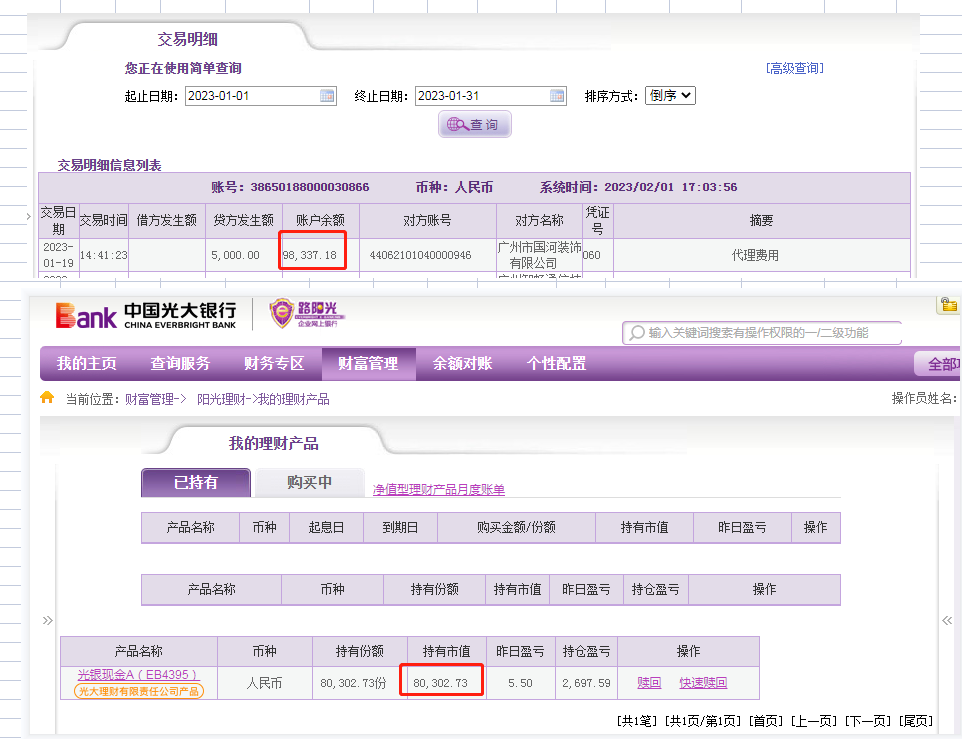Screen dimensions: 962x739
Task: Click the China Everbright Bank logo
Action: click(146, 315)
